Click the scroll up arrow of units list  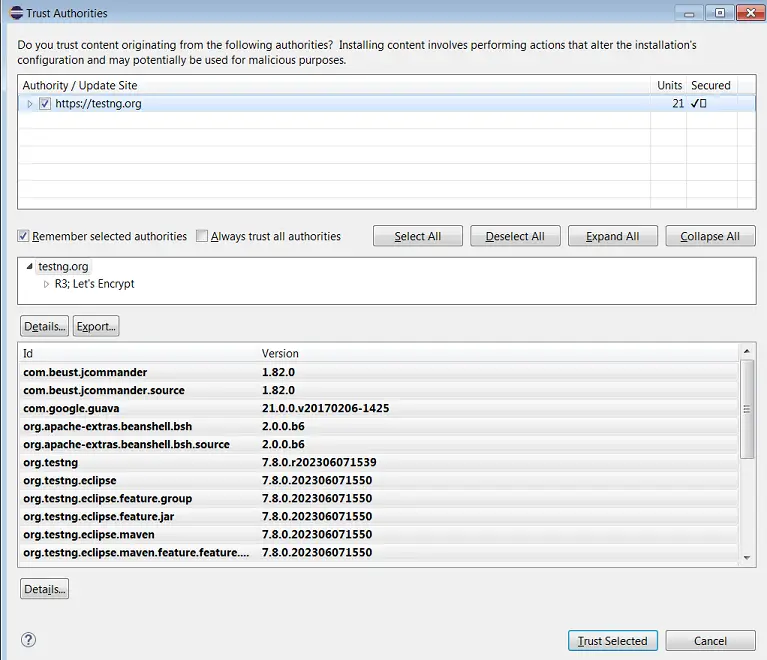tap(746, 351)
